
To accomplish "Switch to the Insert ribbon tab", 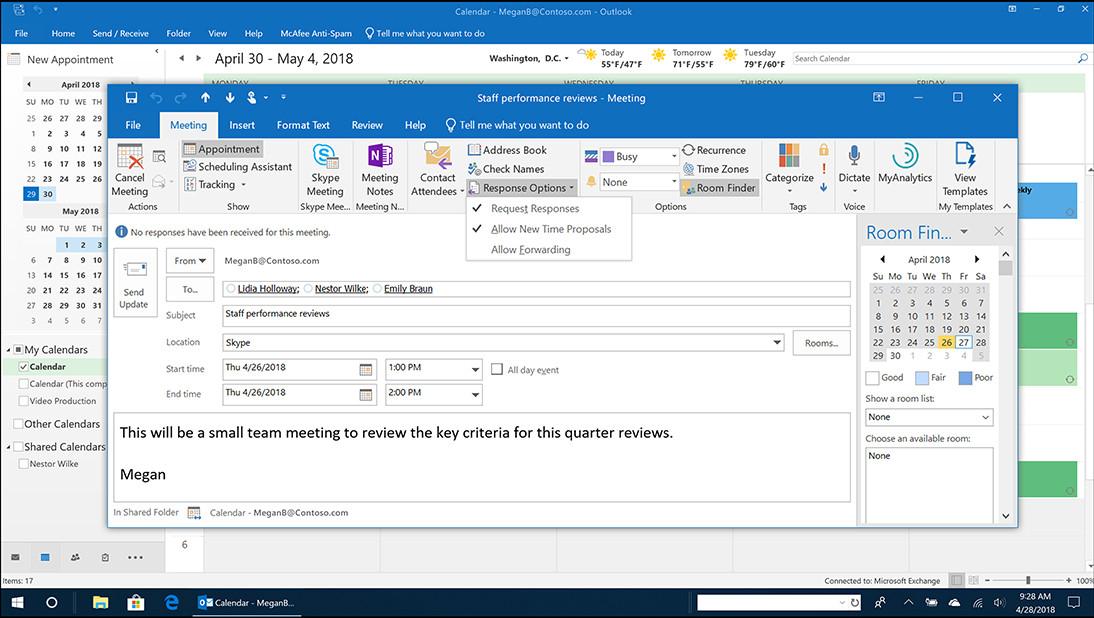I will [243, 125].
